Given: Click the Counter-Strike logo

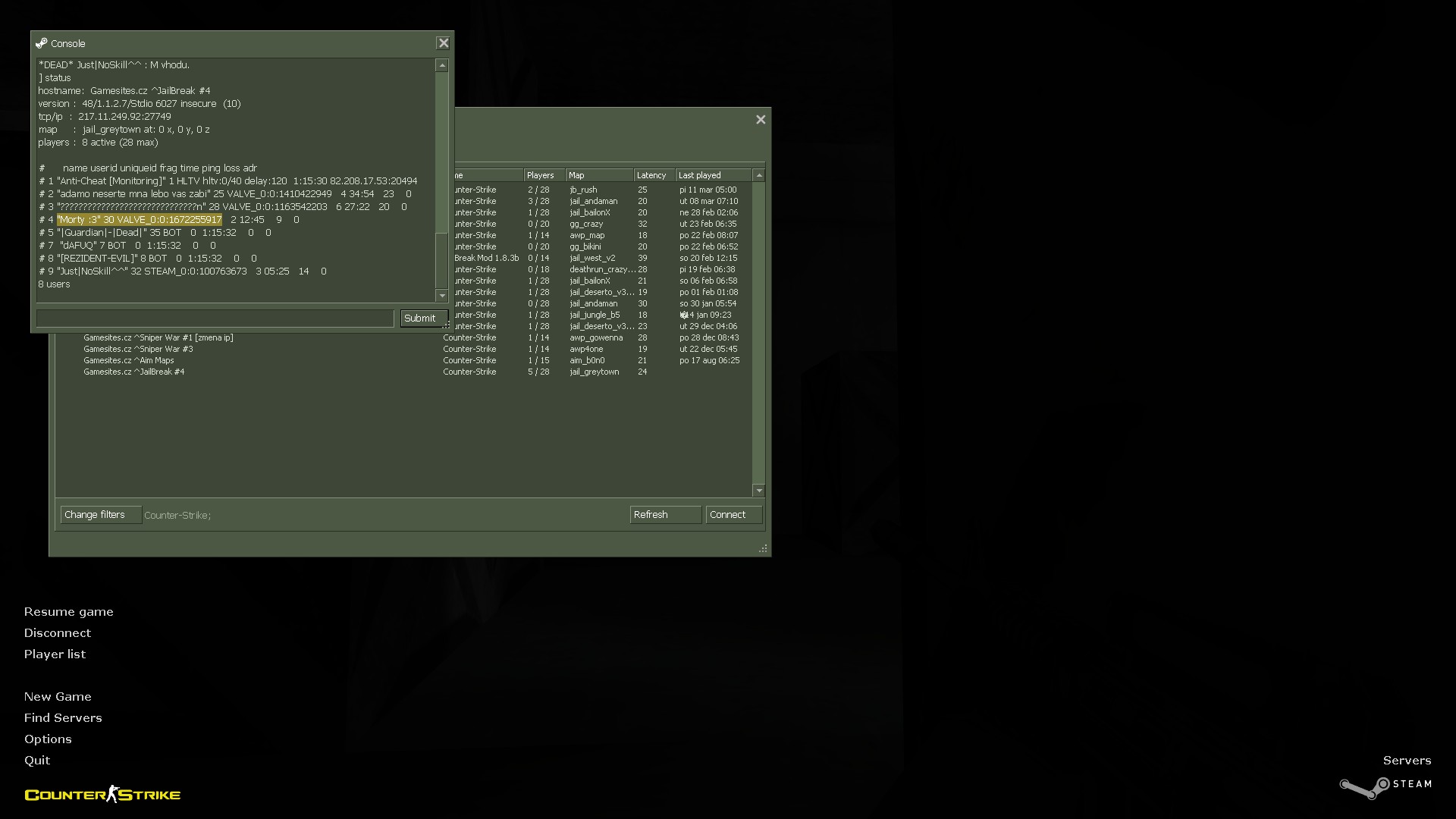Looking at the screenshot, I should point(102,794).
